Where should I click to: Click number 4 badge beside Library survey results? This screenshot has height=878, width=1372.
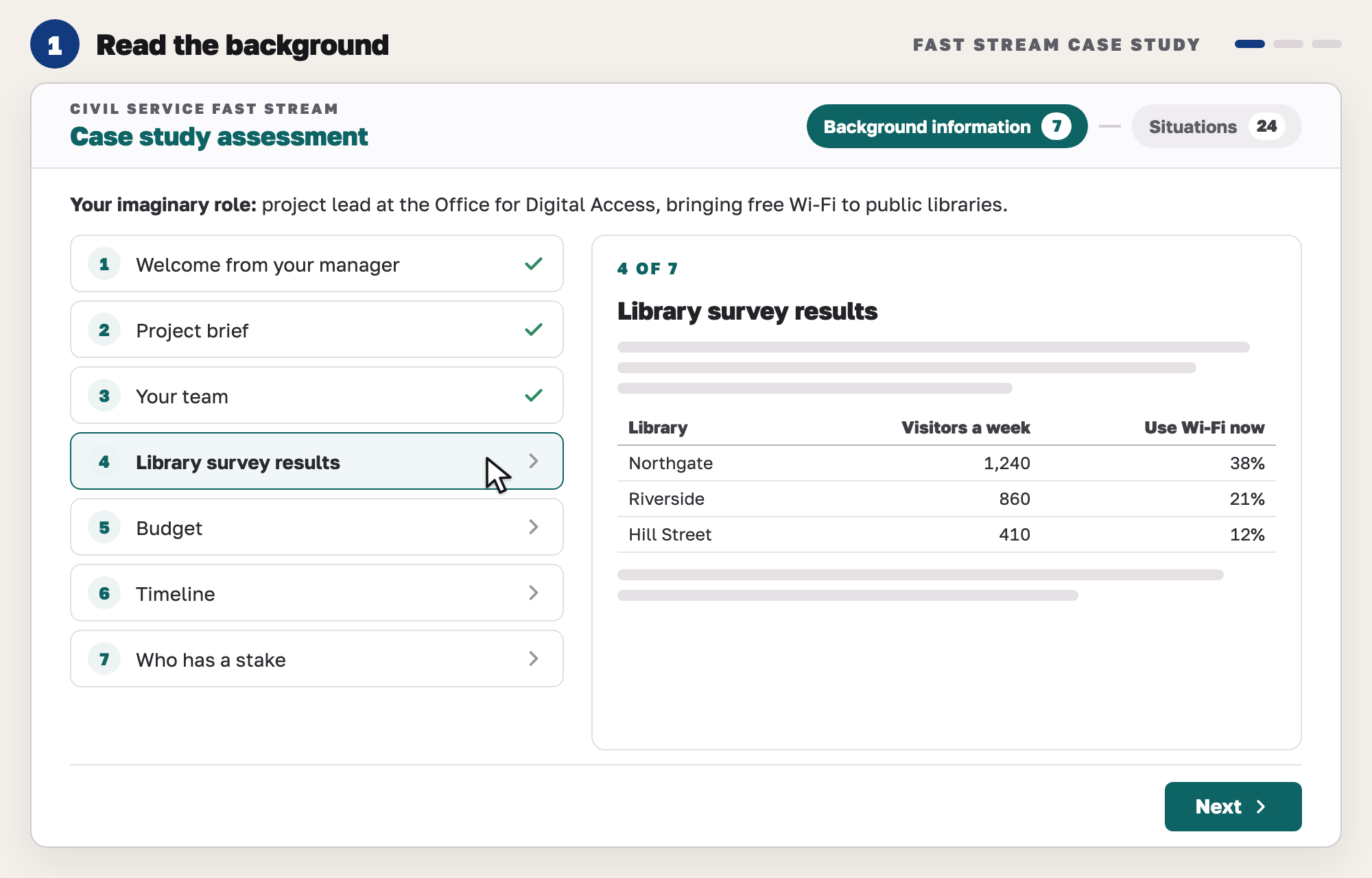pos(104,462)
